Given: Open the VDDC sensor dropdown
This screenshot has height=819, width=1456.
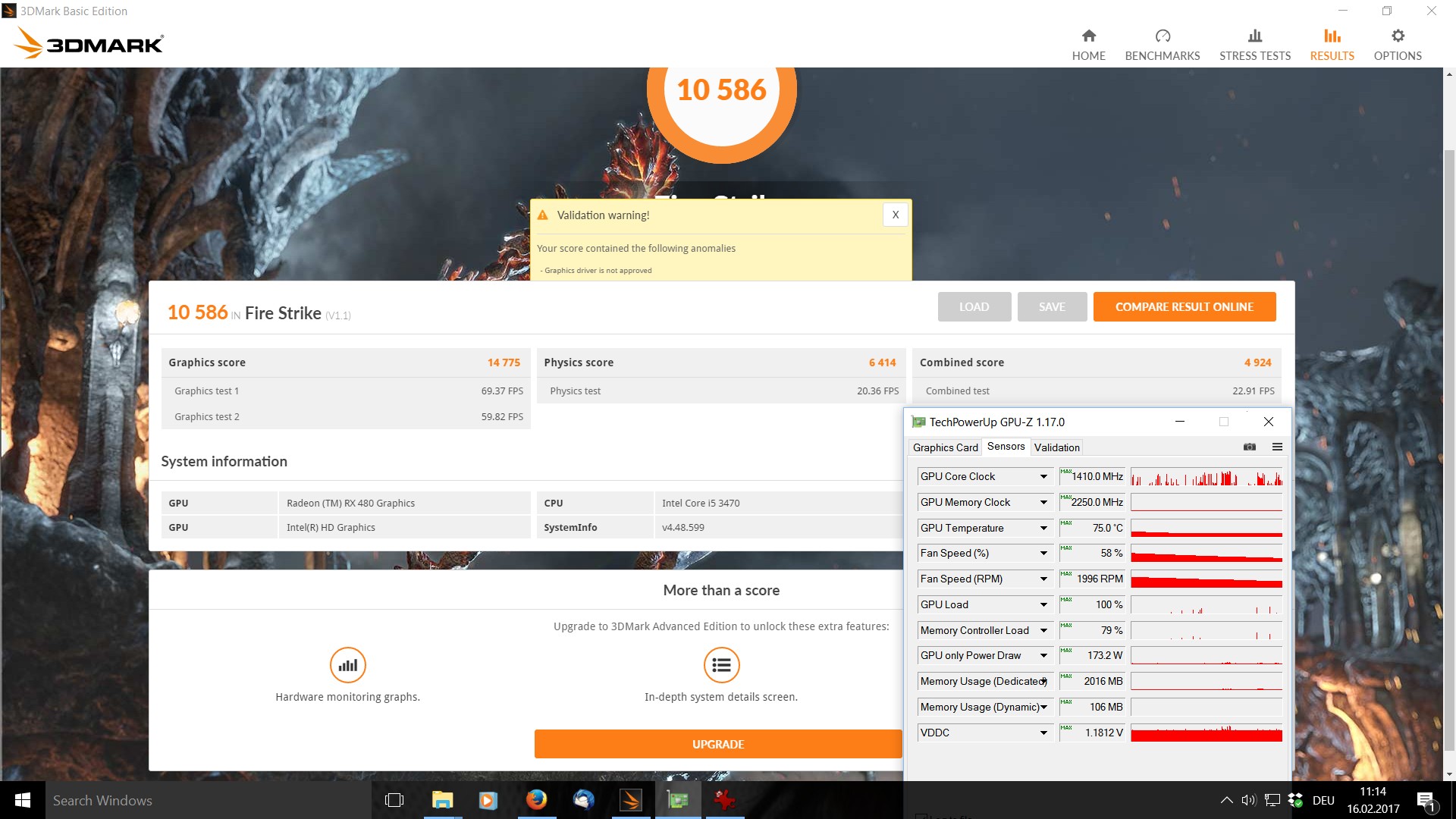Looking at the screenshot, I should pyautogui.click(x=1043, y=733).
